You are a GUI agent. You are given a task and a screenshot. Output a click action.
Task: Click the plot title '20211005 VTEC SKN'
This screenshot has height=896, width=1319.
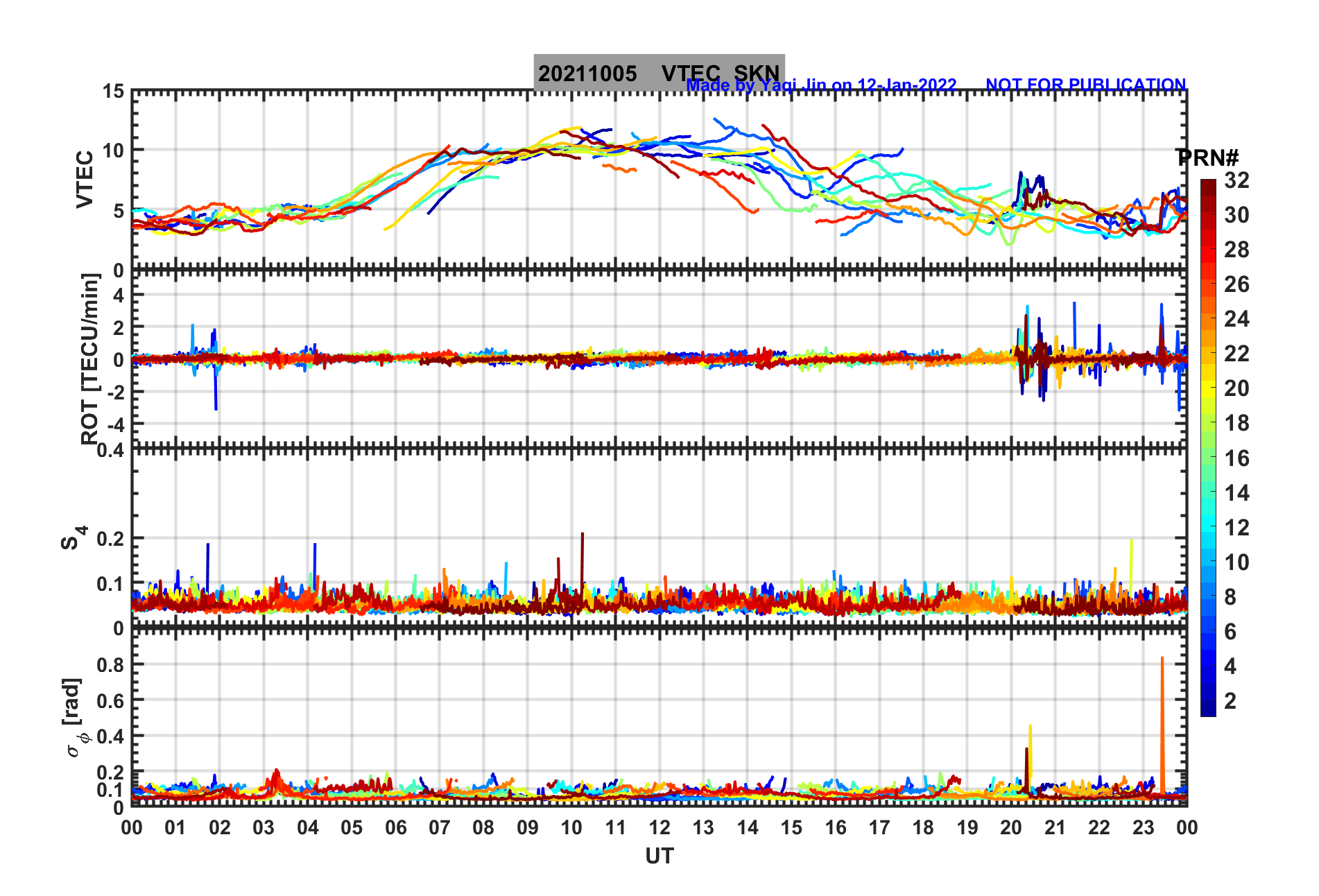click(659, 73)
